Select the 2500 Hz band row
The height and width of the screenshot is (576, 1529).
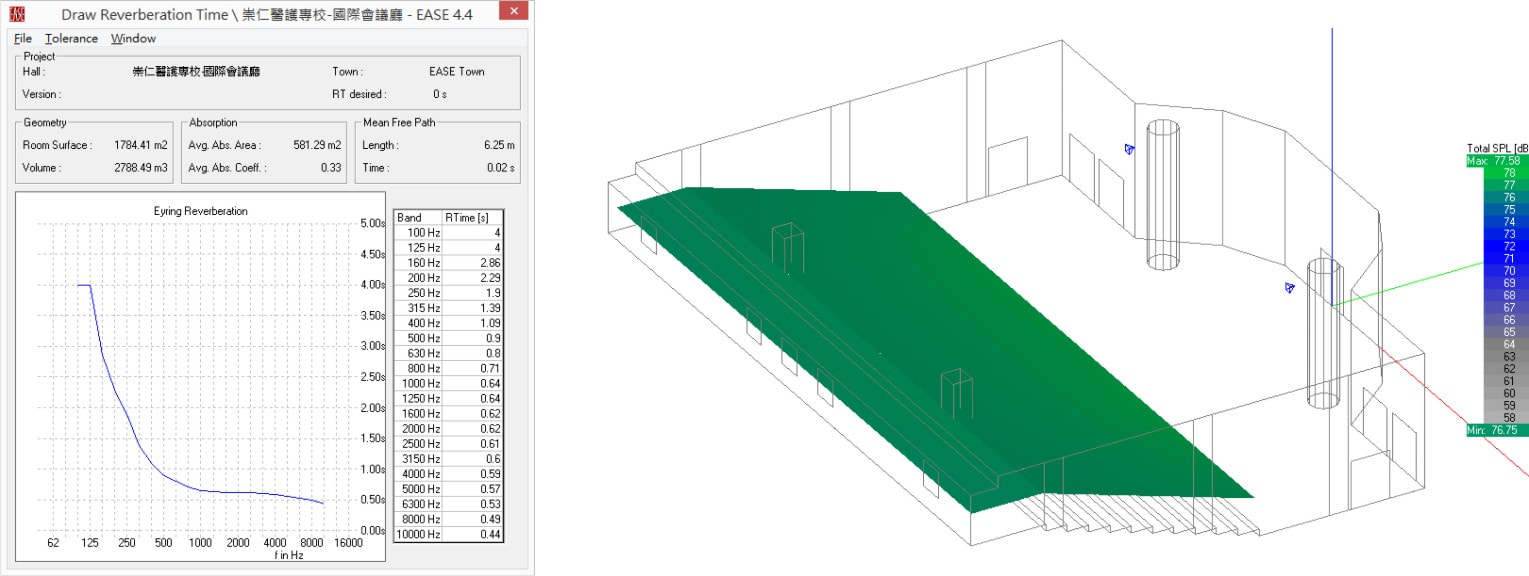point(449,443)
